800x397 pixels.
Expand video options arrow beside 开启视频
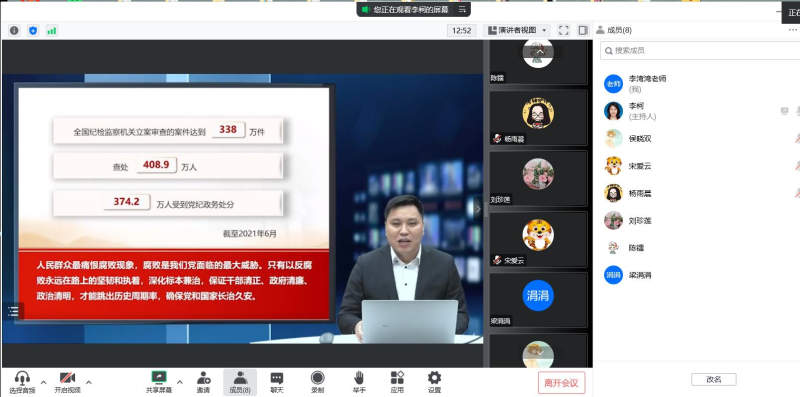coord(89,382)
